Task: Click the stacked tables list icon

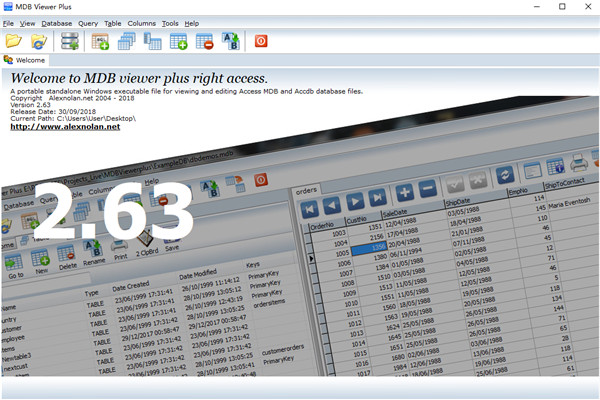Action: (x=127, y=41)
